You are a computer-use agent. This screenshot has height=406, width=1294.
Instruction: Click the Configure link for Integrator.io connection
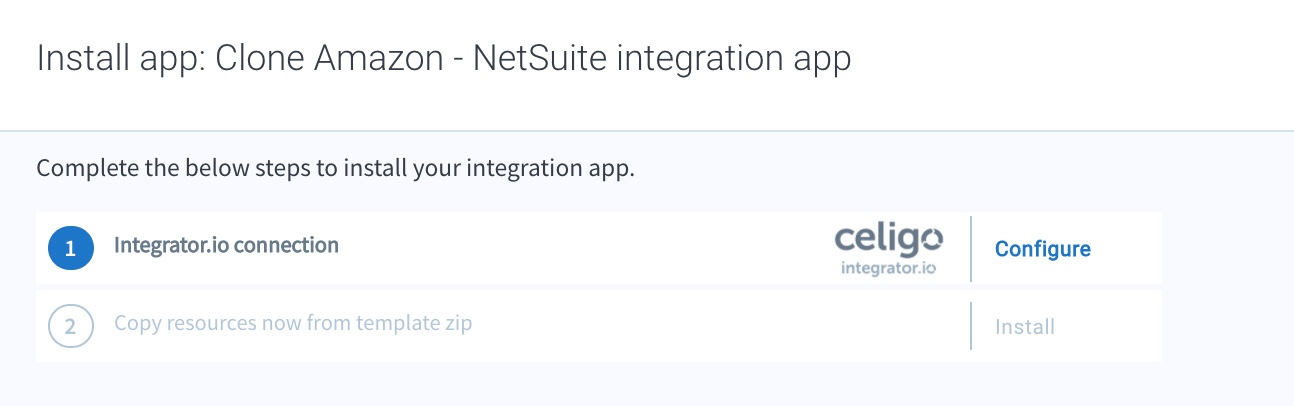click(x=1042, y=249)
